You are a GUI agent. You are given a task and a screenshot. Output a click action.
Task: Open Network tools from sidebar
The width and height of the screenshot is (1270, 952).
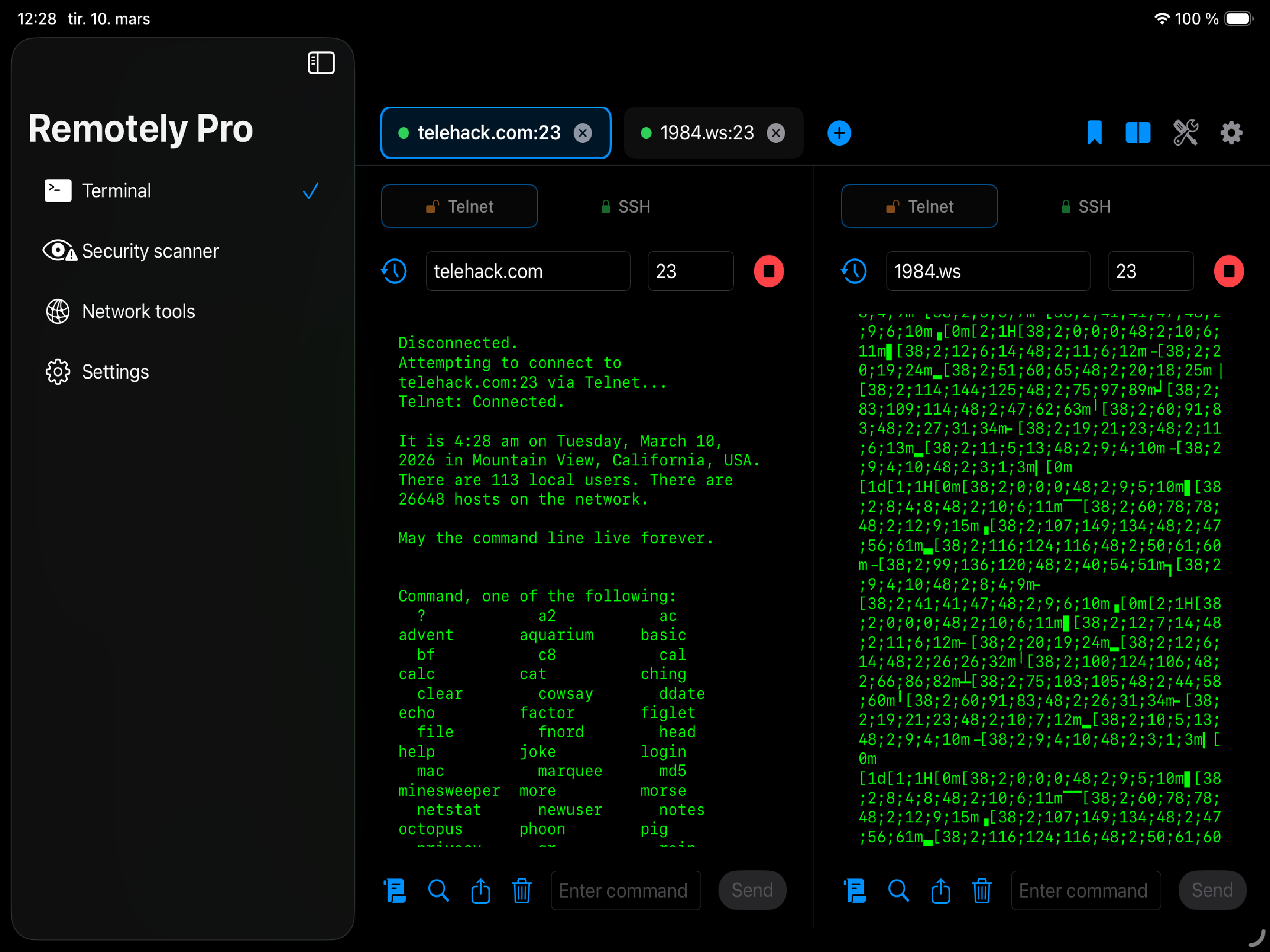click(x=183, y=311)
